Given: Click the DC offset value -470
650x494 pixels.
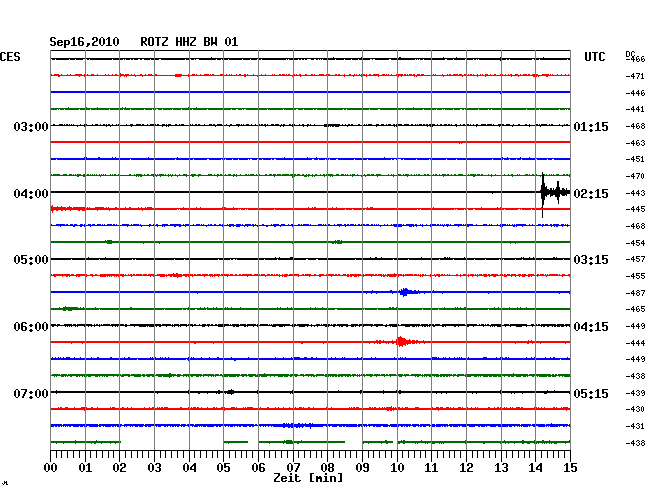Looking at the screenshot, I should point(635,176).
